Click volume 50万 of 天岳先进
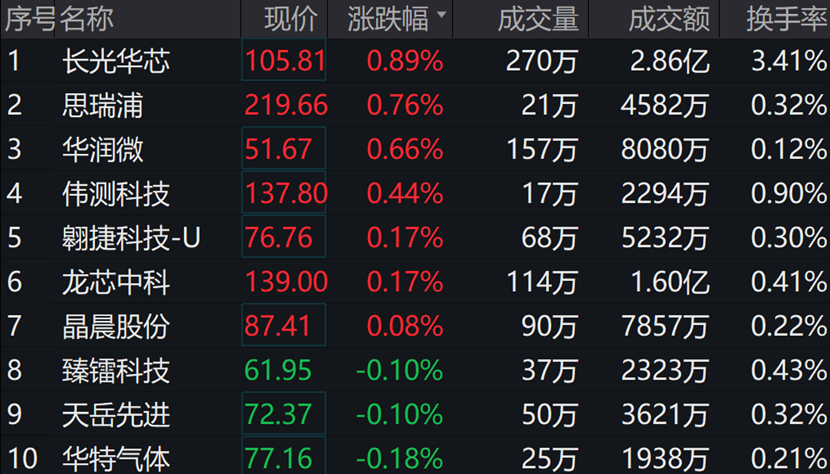 coord(549,414)
